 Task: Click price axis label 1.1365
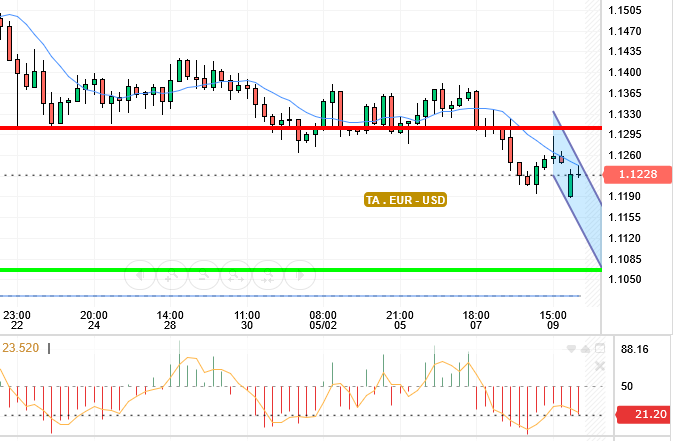click(624, 93)
